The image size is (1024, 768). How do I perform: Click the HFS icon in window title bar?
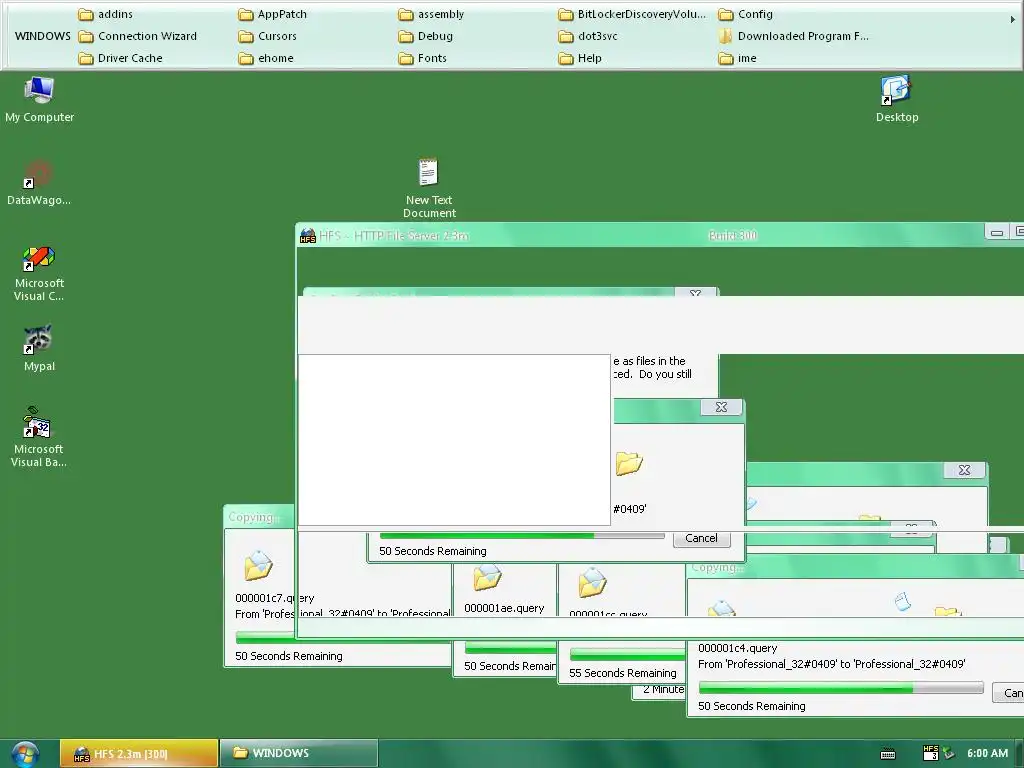pyautogui.click(x=308, y=236)
